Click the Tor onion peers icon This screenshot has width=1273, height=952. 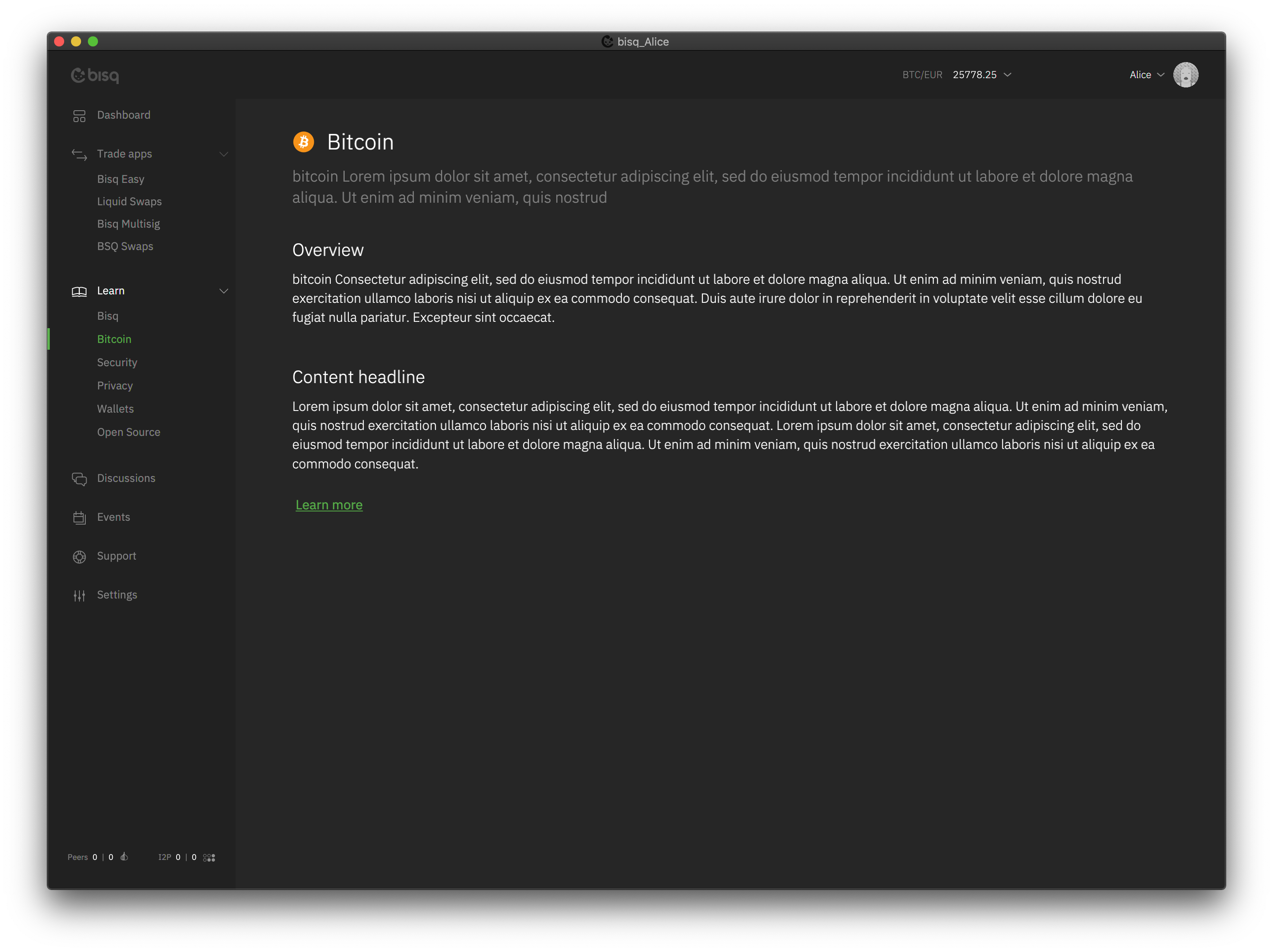124,857
